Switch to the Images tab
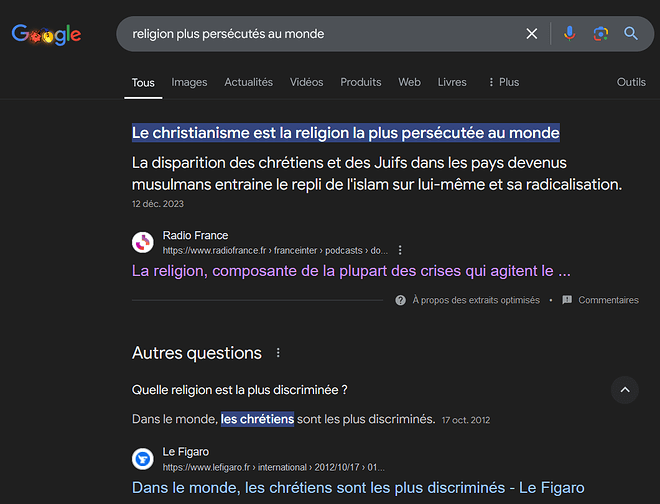The width and height of the screenshot is (660, 504). tap(189, 82)
